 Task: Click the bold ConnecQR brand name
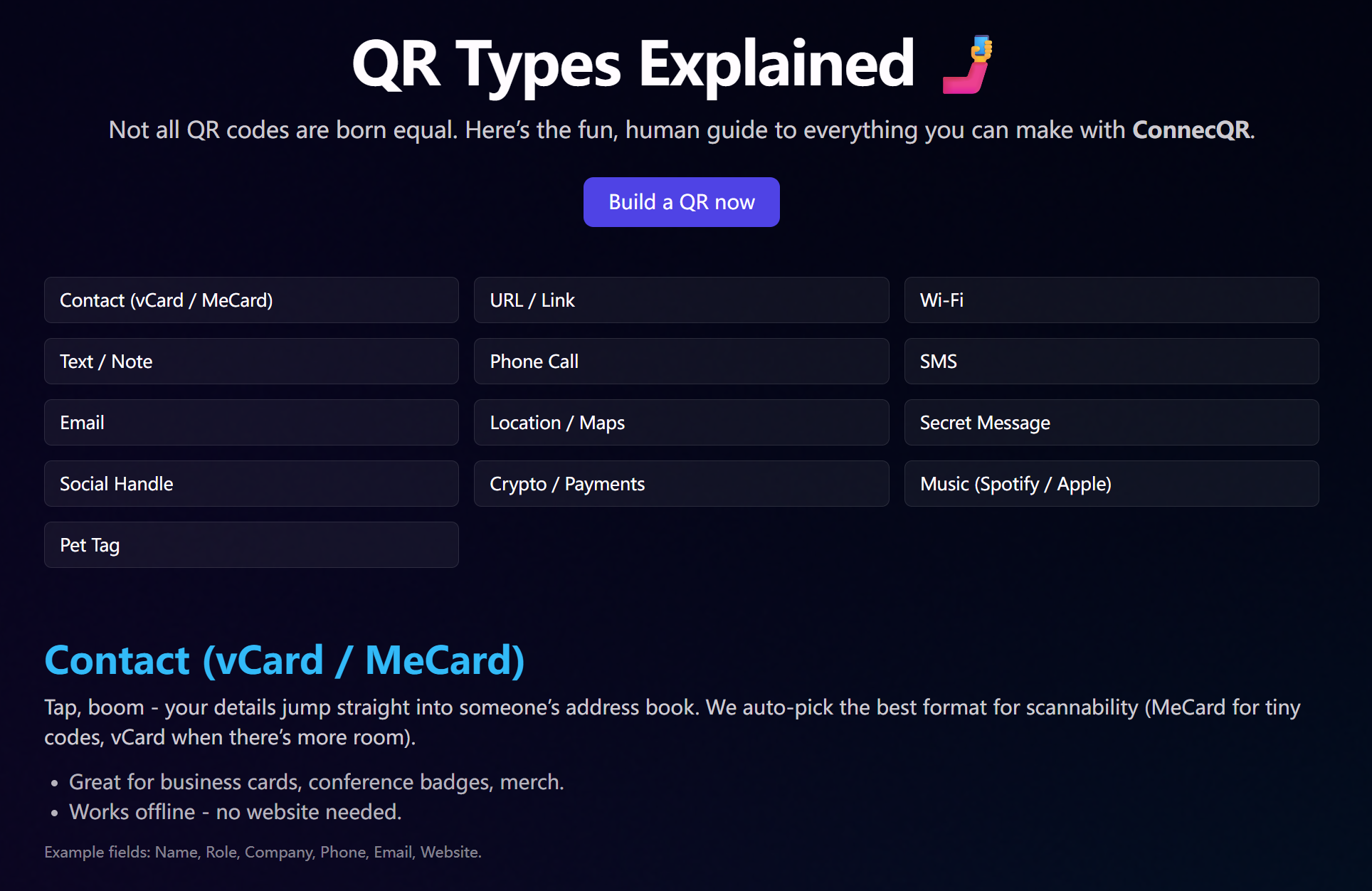pyautogui.click(x=1191, y=130)
